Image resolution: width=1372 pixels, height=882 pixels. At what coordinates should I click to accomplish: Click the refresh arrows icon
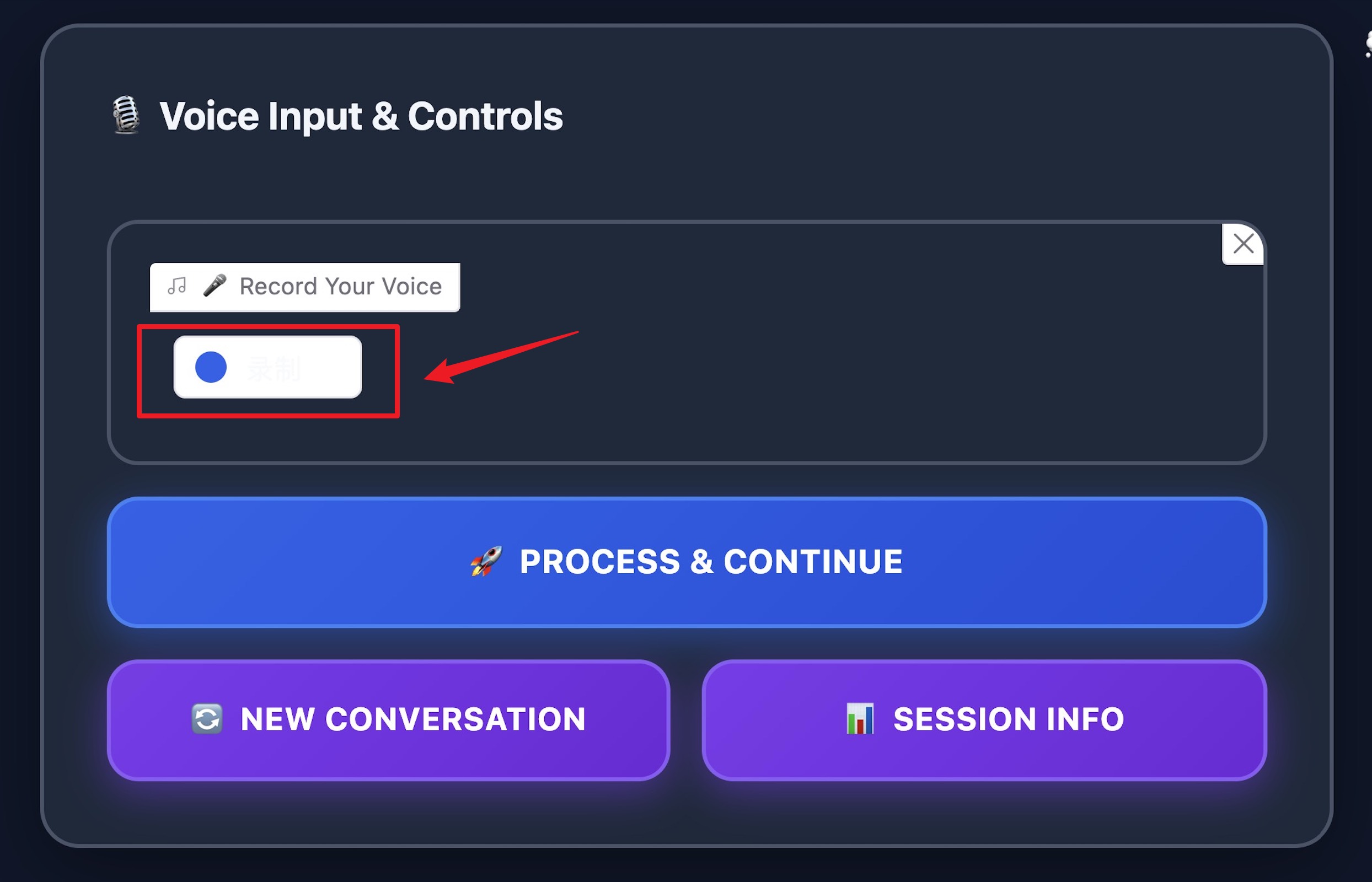(207, 718)
